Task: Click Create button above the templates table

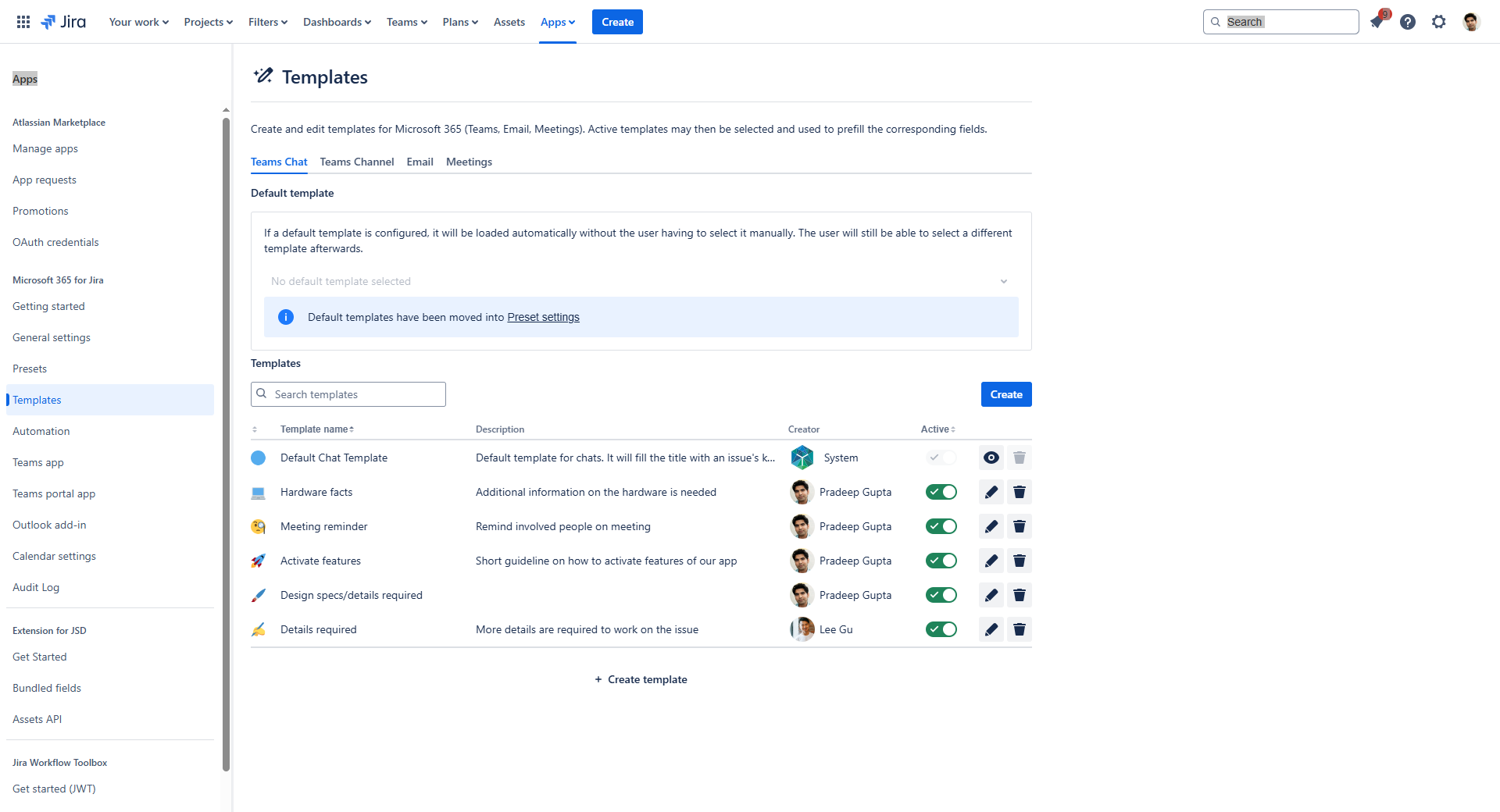Action: [x=1006, y=394]
